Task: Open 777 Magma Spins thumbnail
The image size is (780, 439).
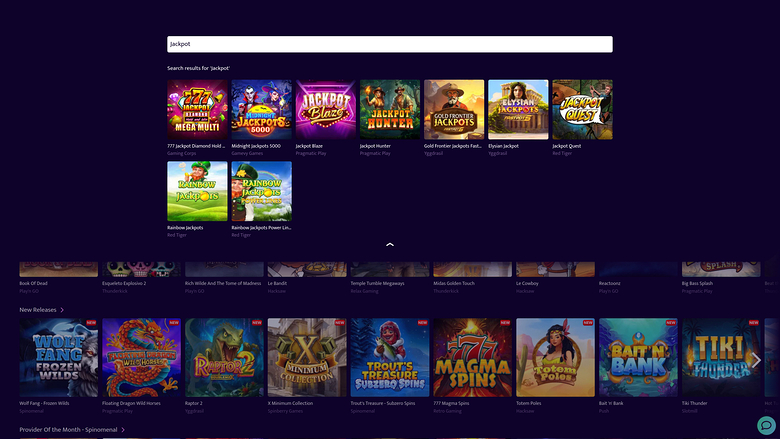Action: [x=473, y=357]
